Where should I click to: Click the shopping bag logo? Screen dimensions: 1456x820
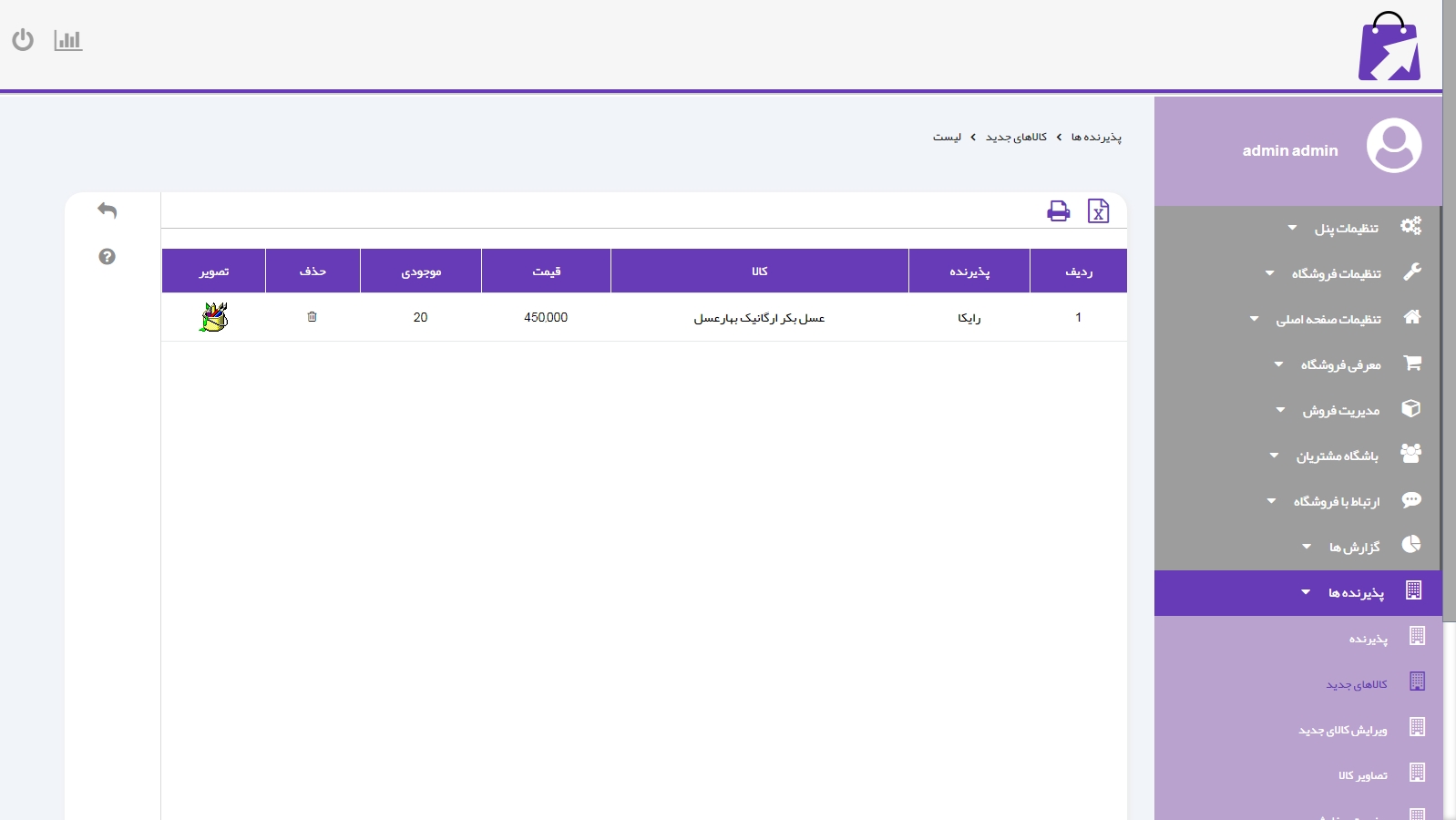pos(1389,47)
